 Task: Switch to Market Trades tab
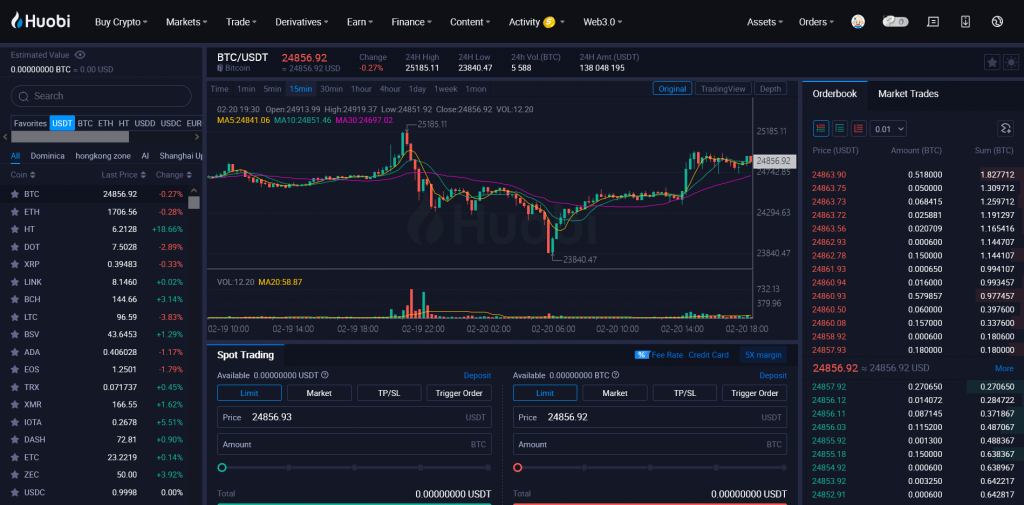[x=908, y=94]
